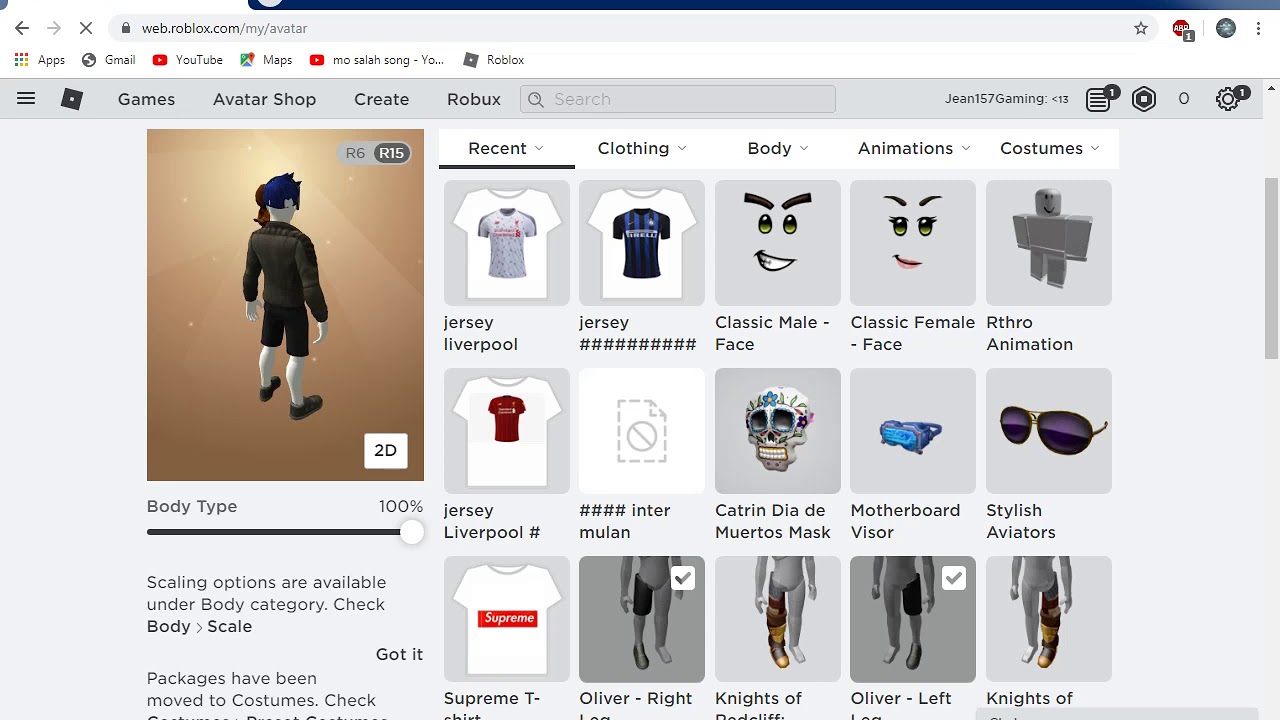Adjust the Body Type slider handle
Viewport: 1280px width, 720px height.
[412, 532]
